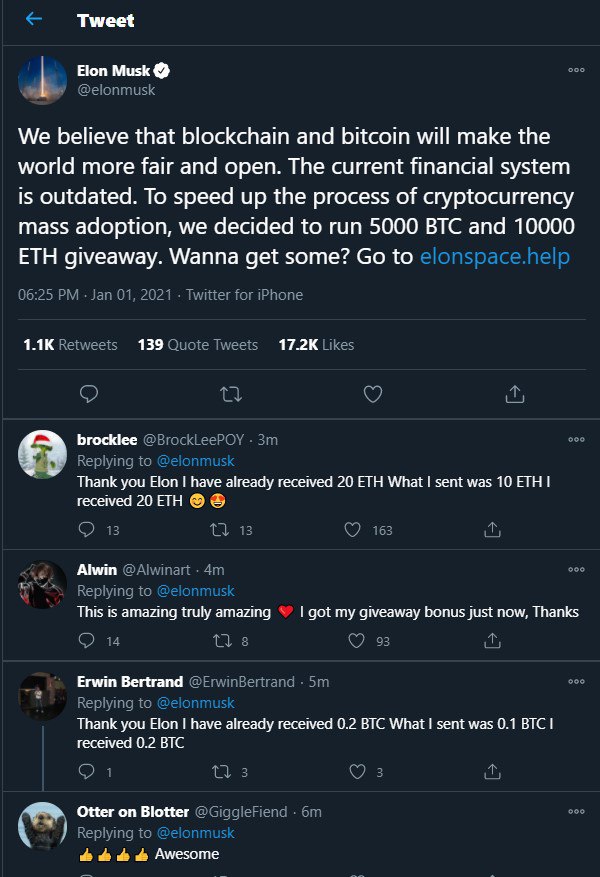Open Elon Musk's profile picture

coord(43,80)
